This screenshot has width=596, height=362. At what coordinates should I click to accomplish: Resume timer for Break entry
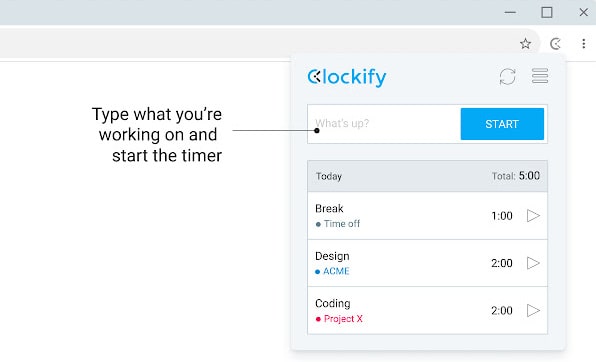(x=533, y=216)
